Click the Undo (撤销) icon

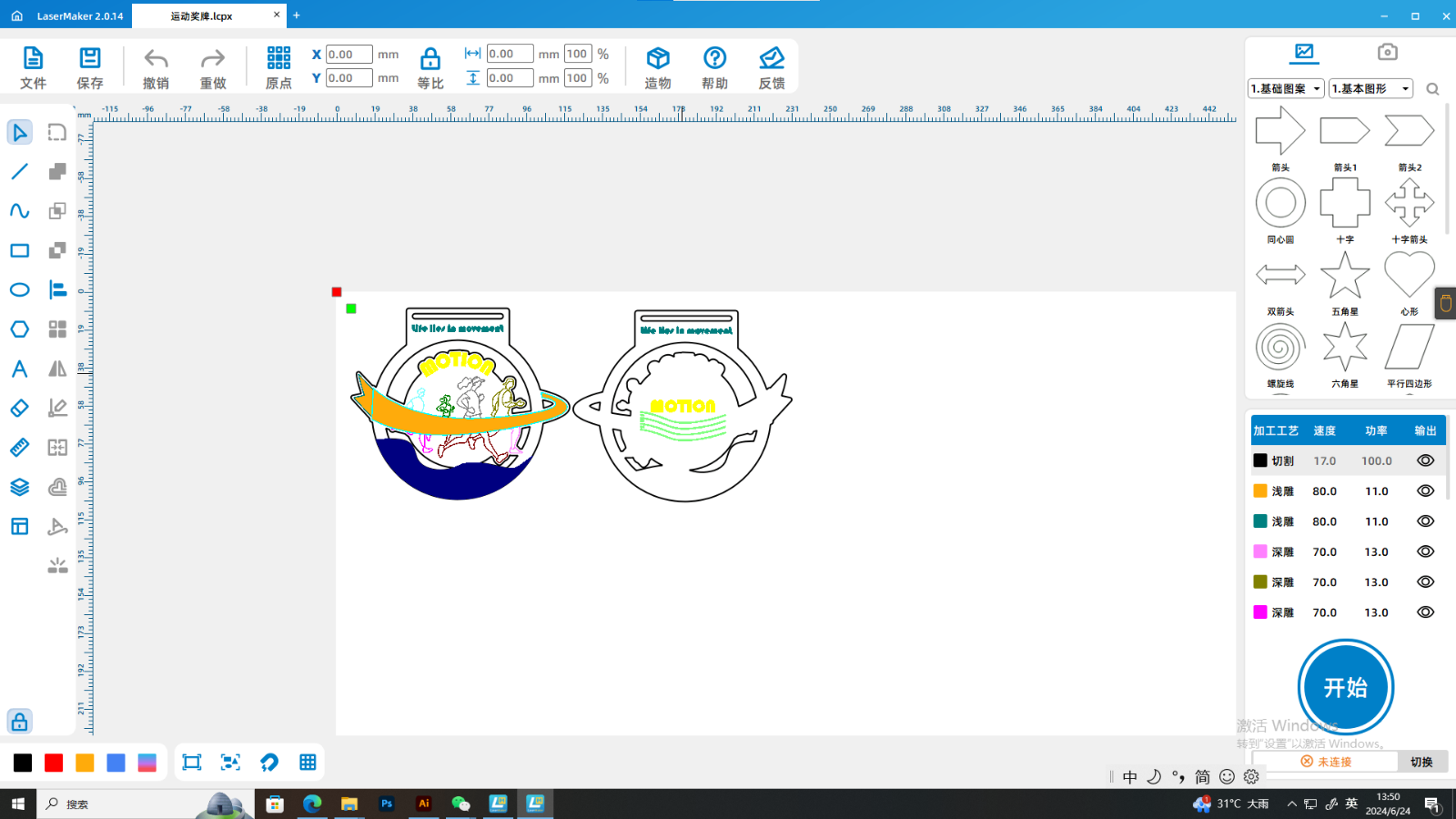(x=156, y=60)
